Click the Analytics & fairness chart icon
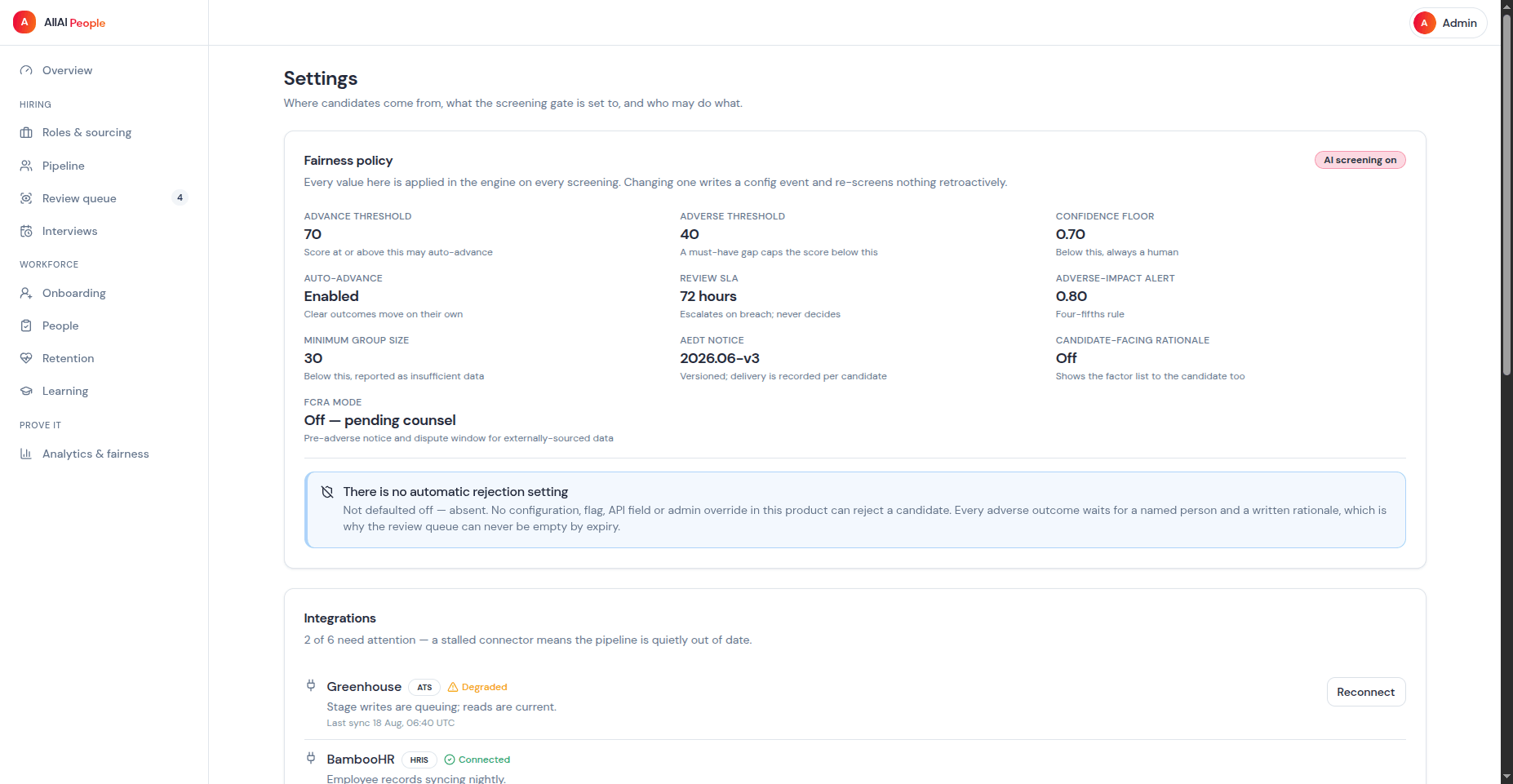Screen dimensions: 1513x784 click(26, 454)
